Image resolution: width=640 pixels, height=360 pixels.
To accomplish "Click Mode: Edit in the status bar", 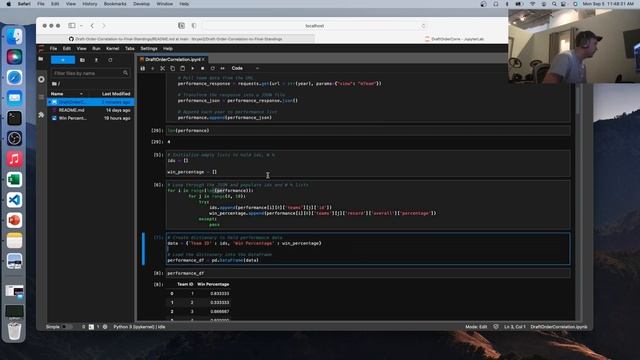I will pos(476,327).
